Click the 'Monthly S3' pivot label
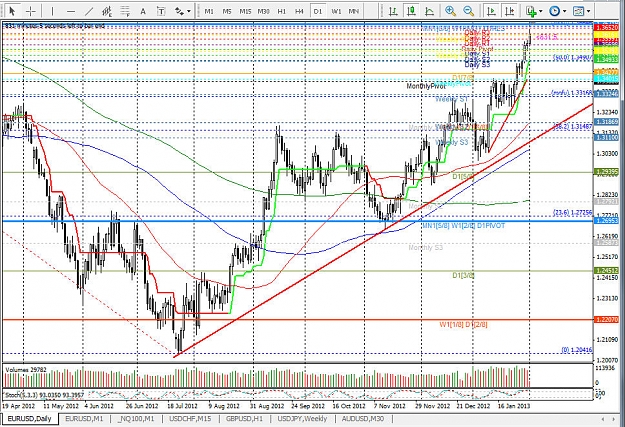 pos(426,248)
